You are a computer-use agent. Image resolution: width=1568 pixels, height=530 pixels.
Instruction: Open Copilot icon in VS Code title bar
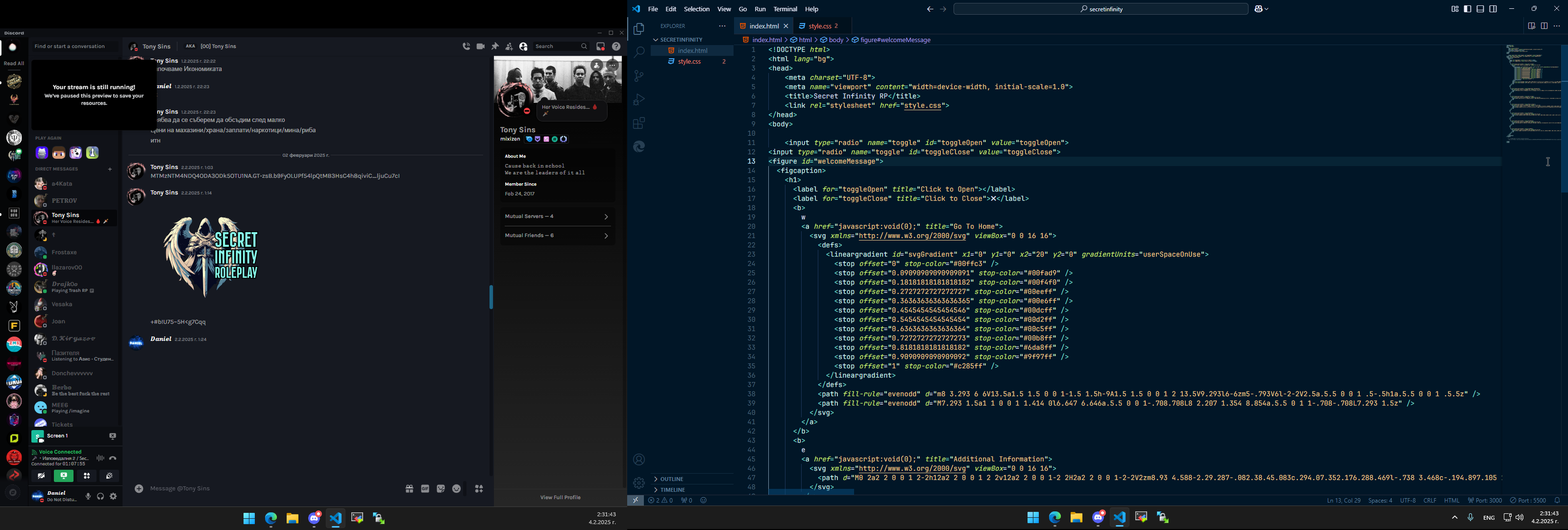[1260, 9]
